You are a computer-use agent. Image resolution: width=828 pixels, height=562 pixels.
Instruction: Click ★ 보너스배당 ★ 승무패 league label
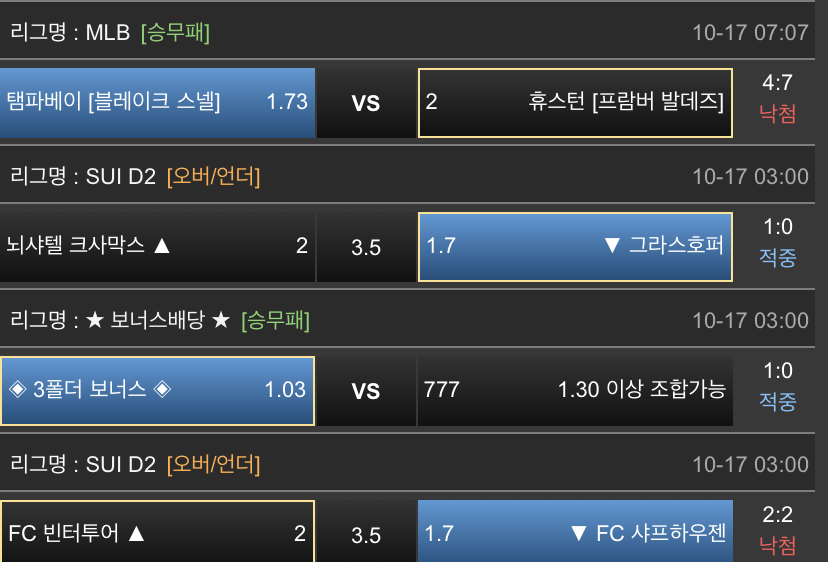pyautogui.click(x=160, y=321)
